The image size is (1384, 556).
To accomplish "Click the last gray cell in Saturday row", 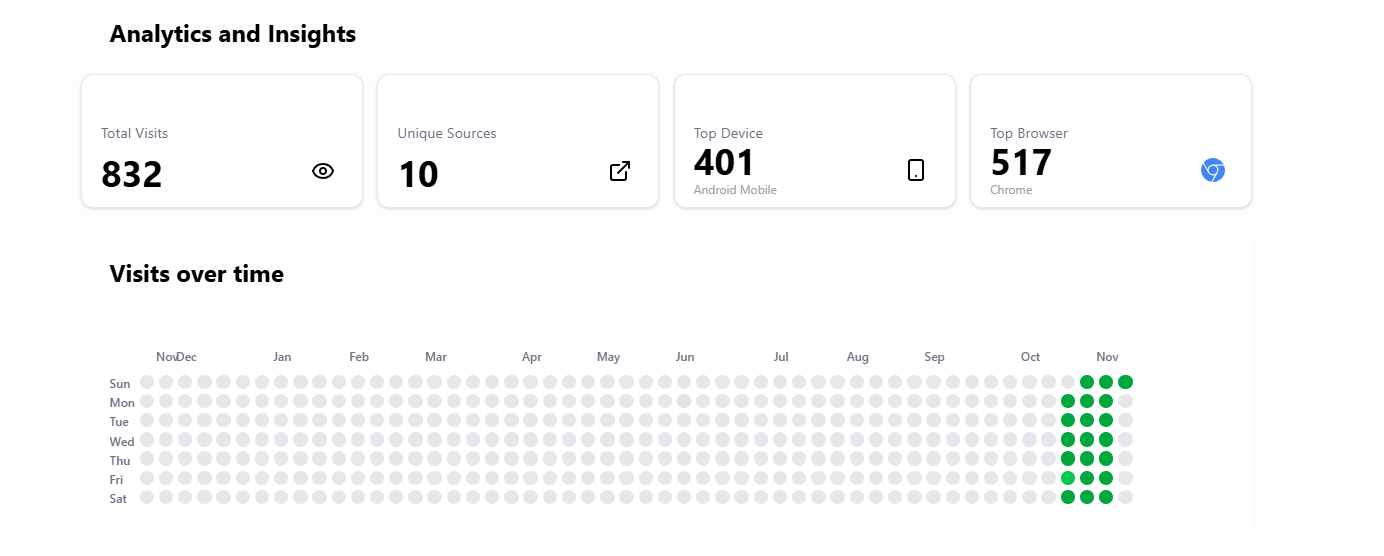I will (1125, 497).
